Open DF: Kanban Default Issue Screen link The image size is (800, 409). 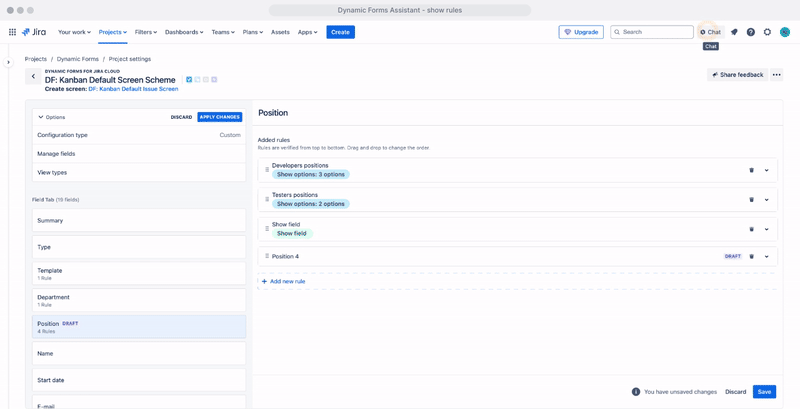tap(133, 89)
